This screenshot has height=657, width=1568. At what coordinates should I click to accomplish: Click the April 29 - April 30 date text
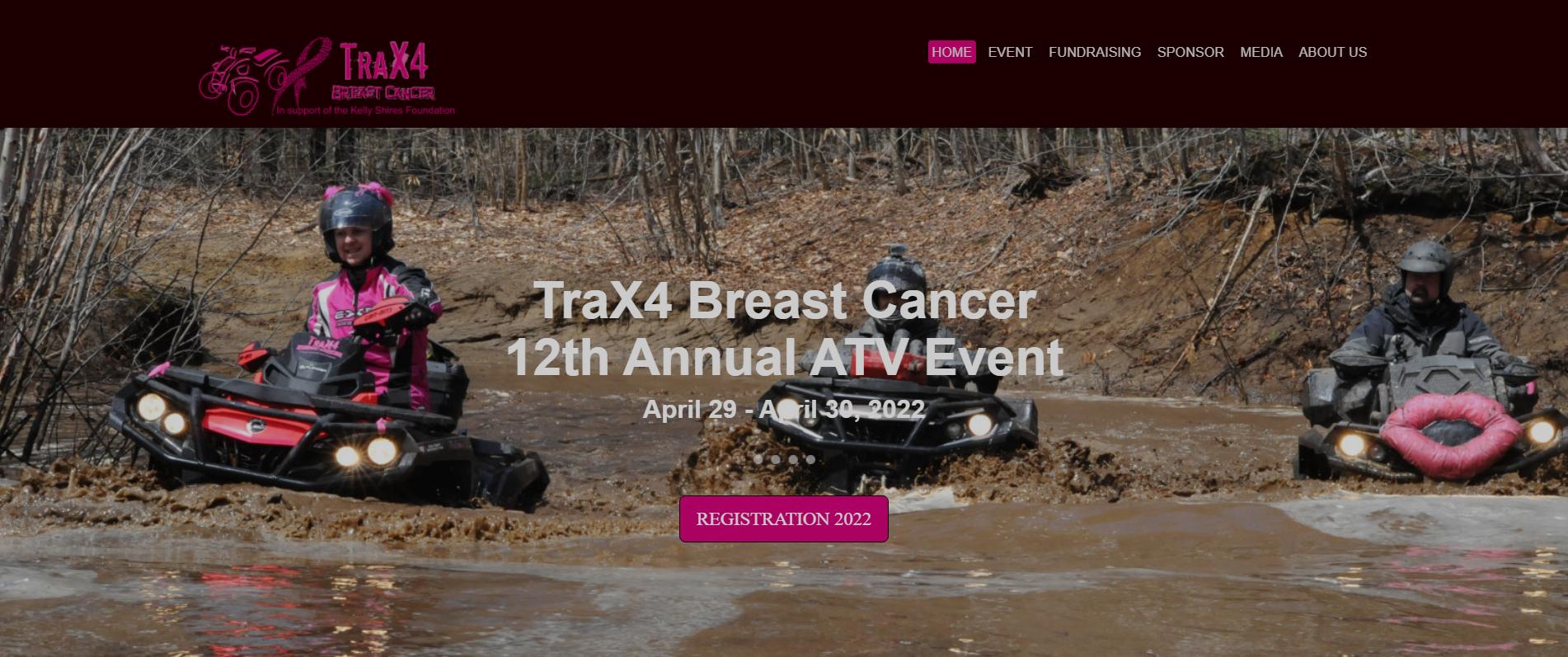[x=783, y=409]
